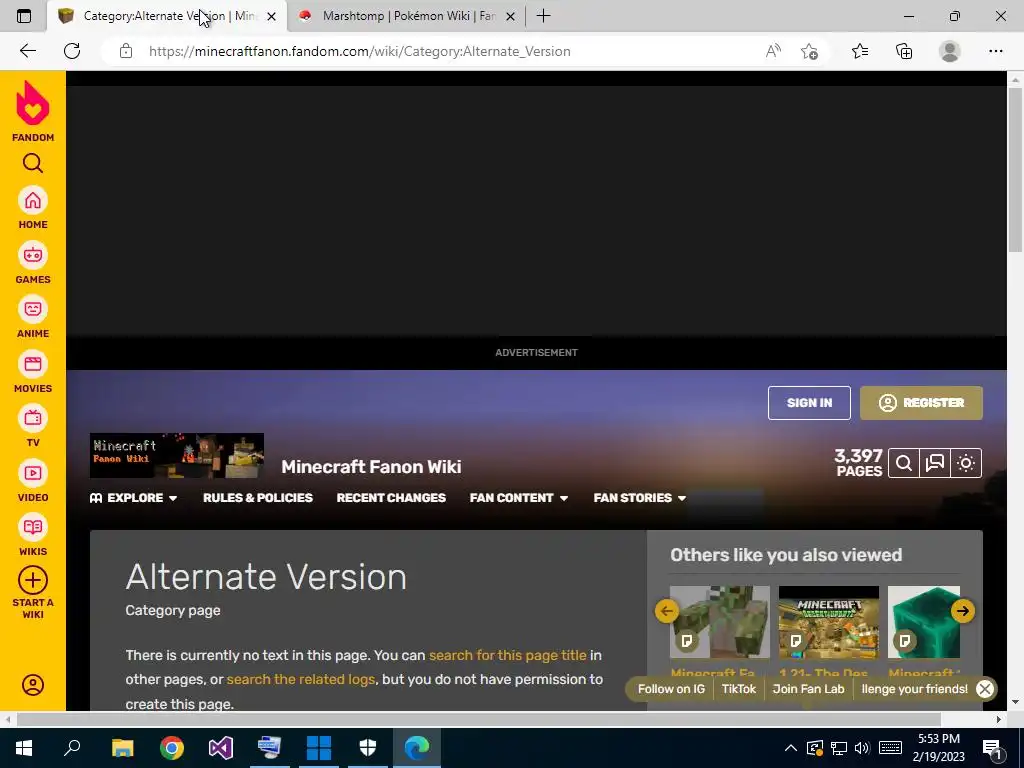Viewport: 1024px width, 768px height.
Task: Click the Fandom flame logo
Action: coord(33,103)
